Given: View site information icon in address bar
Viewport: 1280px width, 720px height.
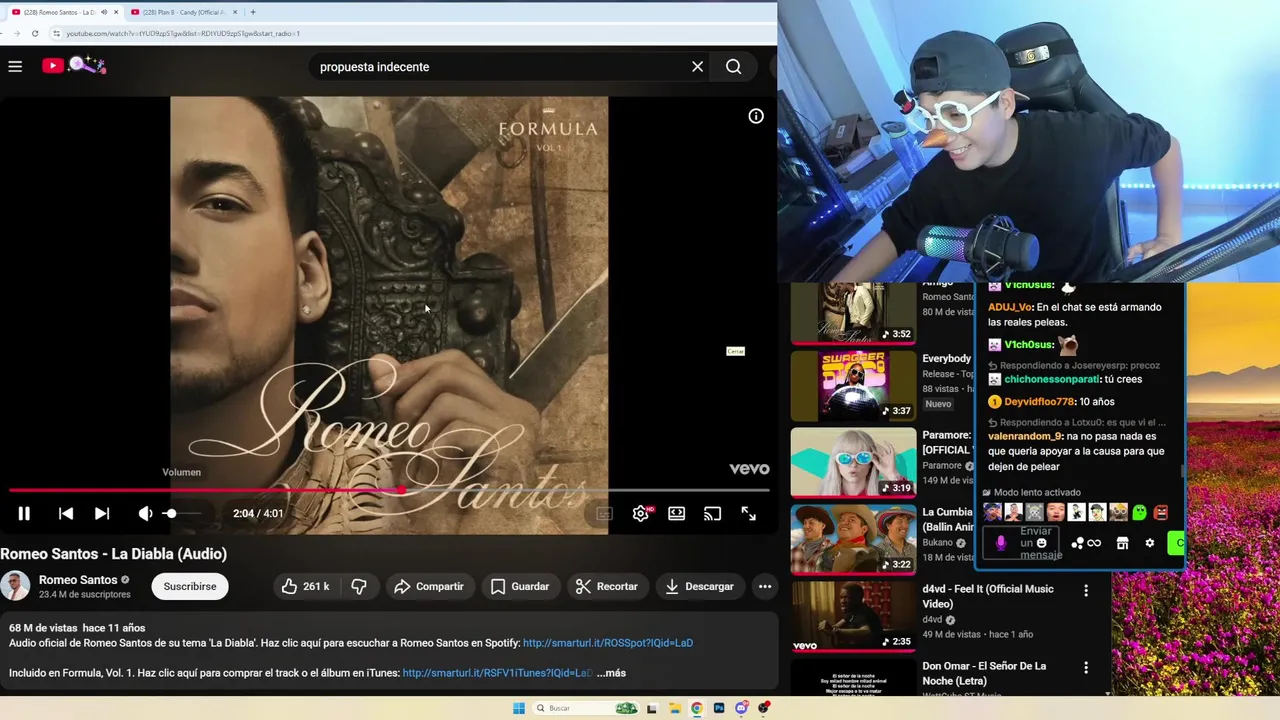Looking at the screenshot, I should [57, 33].
